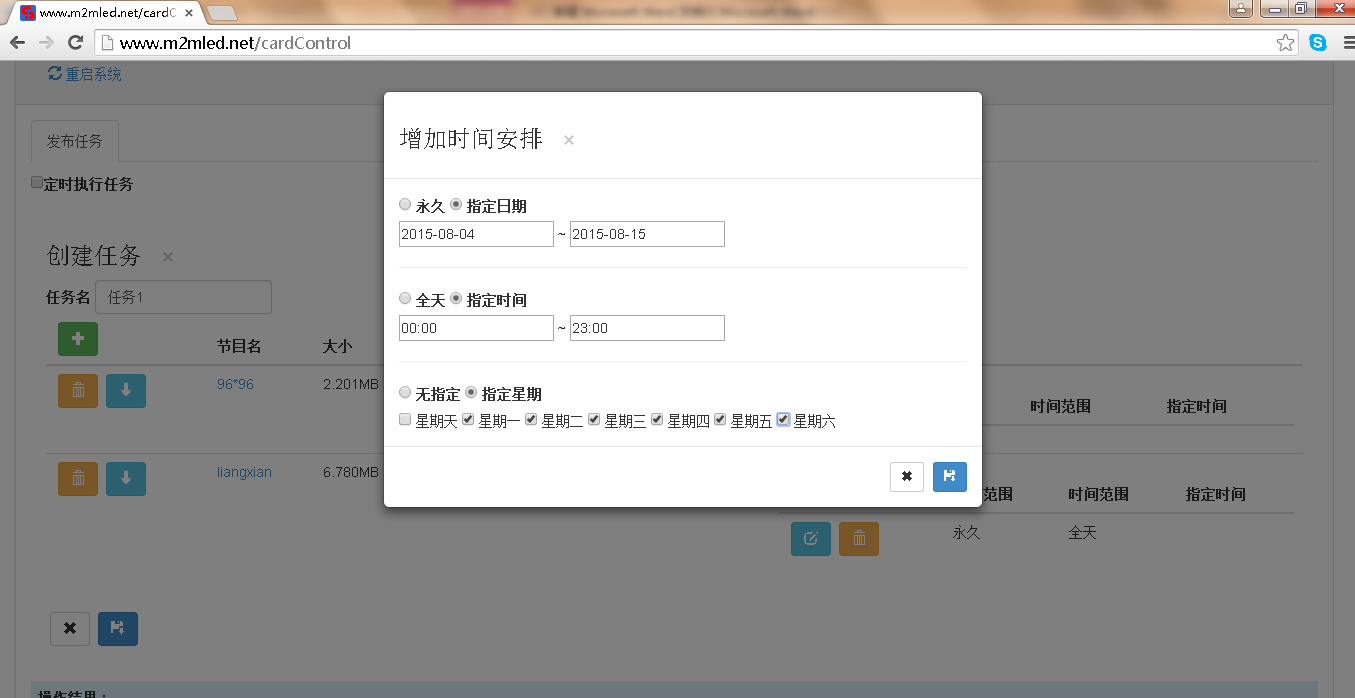Close the 创建任务 panel with its X
1355x698 pixels.
tap(168, 257)
